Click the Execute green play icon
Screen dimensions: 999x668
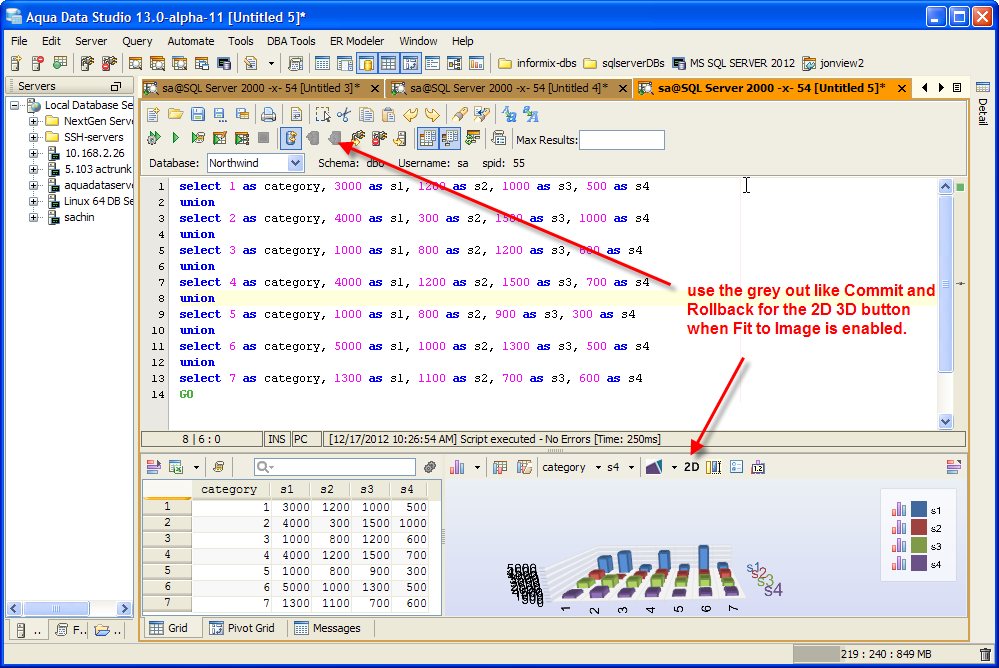point(176,138)
